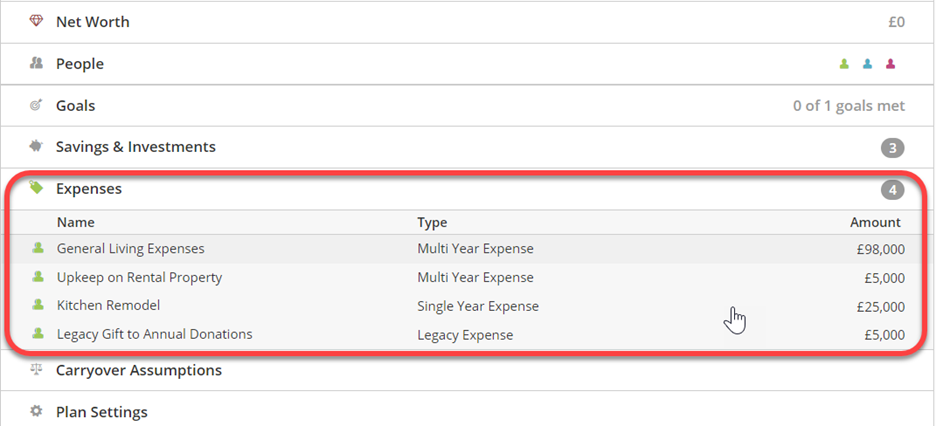Viewport: 936px width, 426px height.
Task: Click the Savings & Investments piggy bank icon
Action: point(36,146)
